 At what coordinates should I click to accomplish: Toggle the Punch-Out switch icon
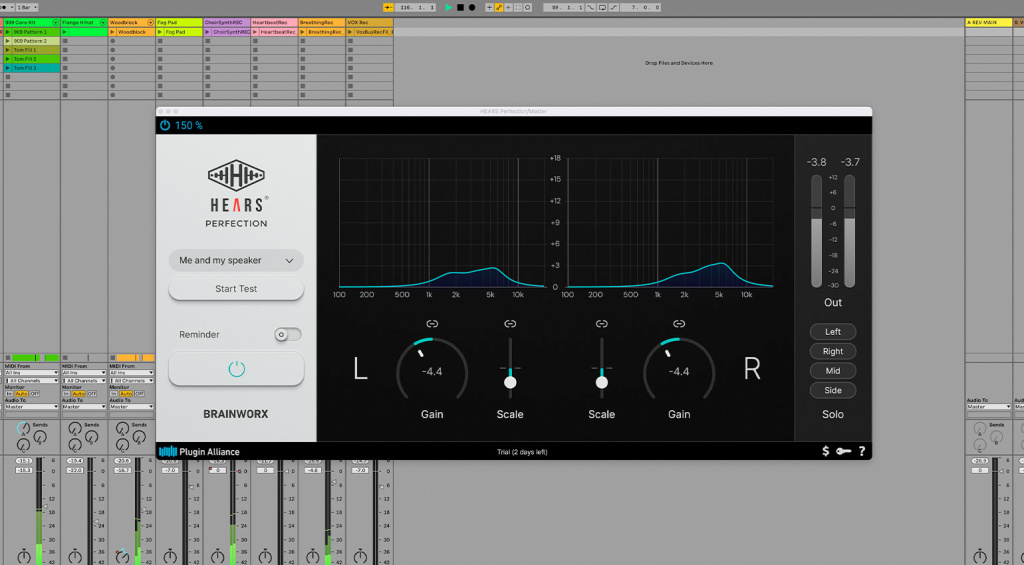[x=614, y=7]
